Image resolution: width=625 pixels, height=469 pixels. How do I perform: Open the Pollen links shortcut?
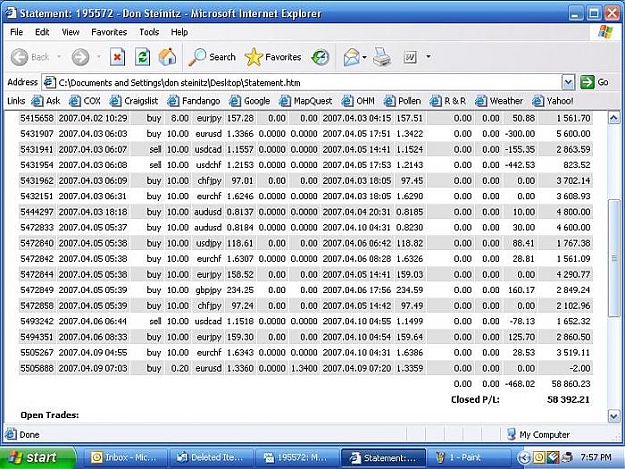(x=402, y=101)
